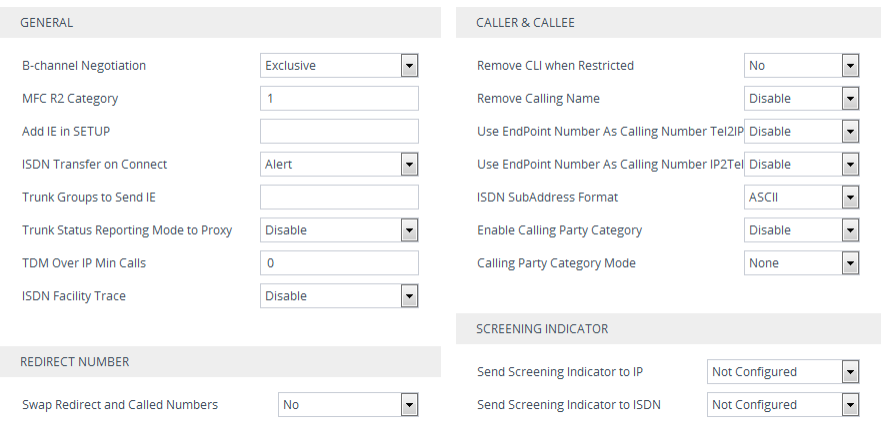Open the Calling Number Tel2IP dropdown
The image size is (885, 424).
click(802, 132)
